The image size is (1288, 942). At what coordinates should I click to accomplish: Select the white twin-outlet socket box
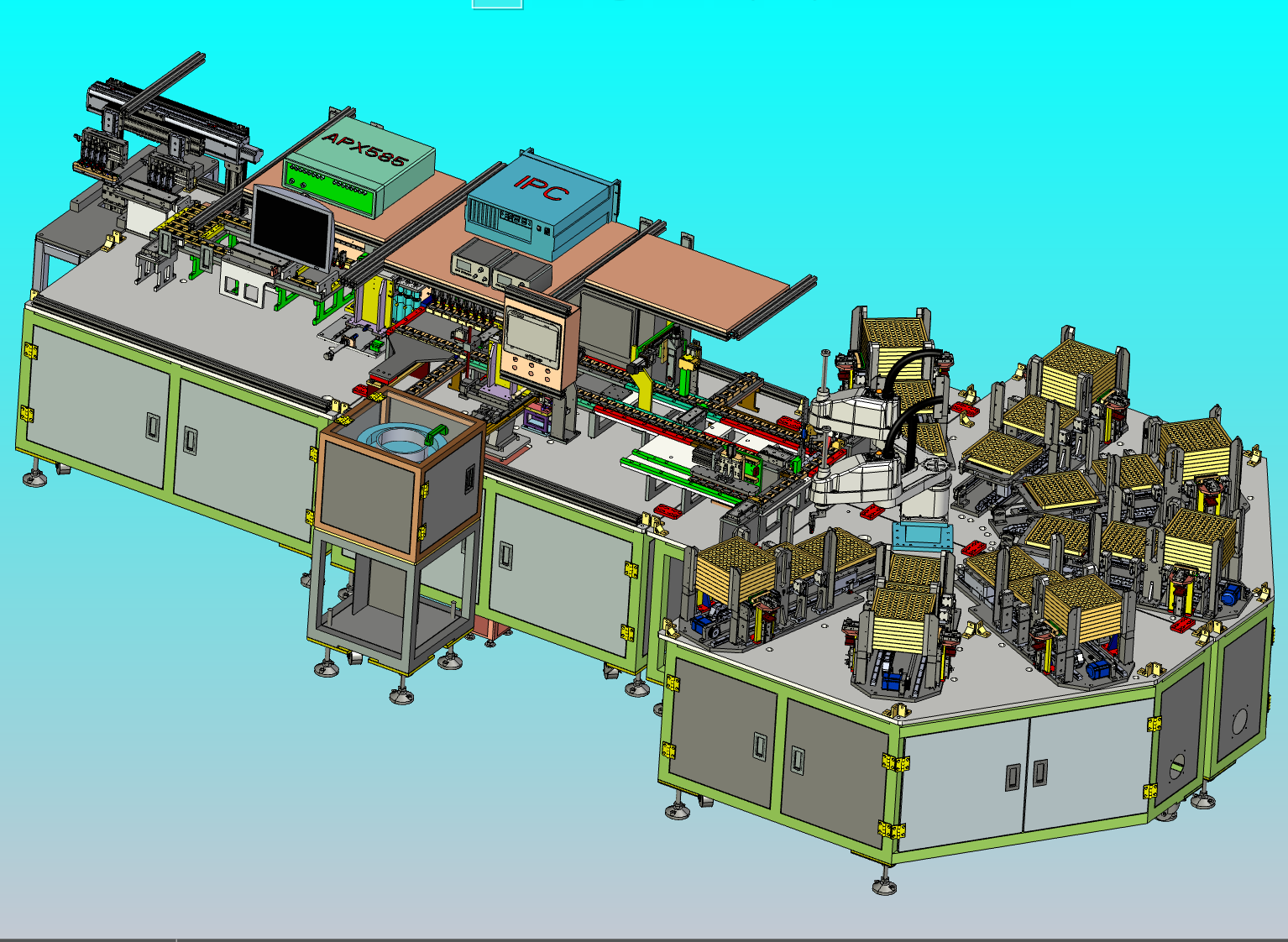pos(242,282)
